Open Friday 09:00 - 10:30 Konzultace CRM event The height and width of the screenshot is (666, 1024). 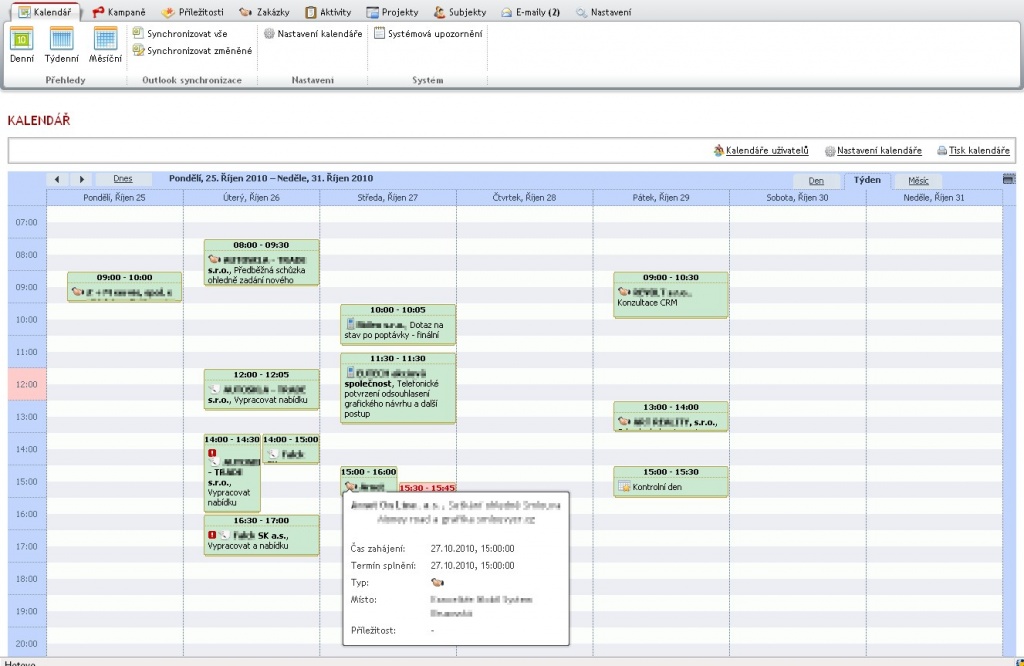[x=671, y=294]
